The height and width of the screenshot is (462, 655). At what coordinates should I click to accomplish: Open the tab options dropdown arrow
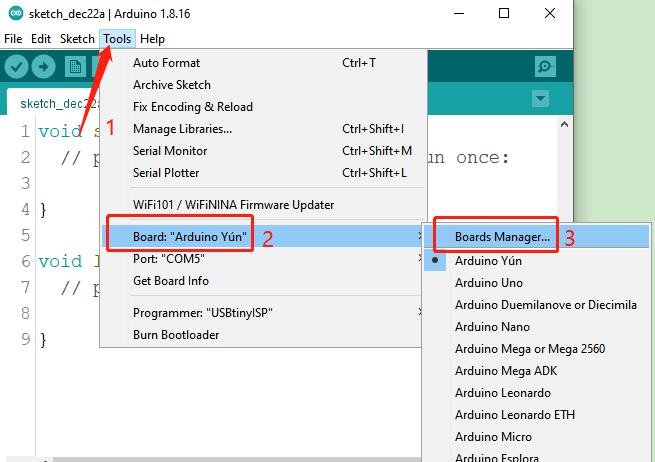(540, 99)
